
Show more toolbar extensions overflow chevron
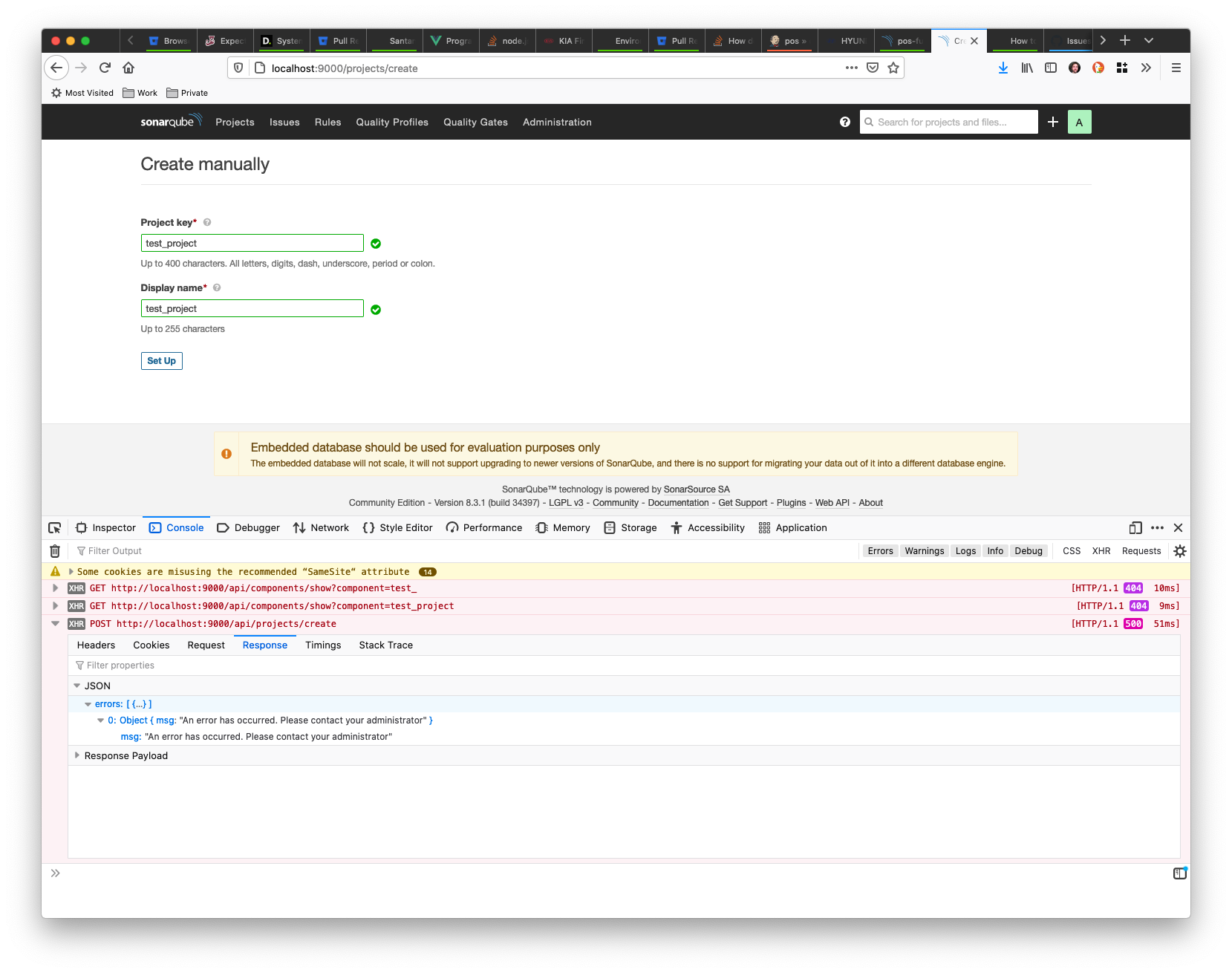1146,68
